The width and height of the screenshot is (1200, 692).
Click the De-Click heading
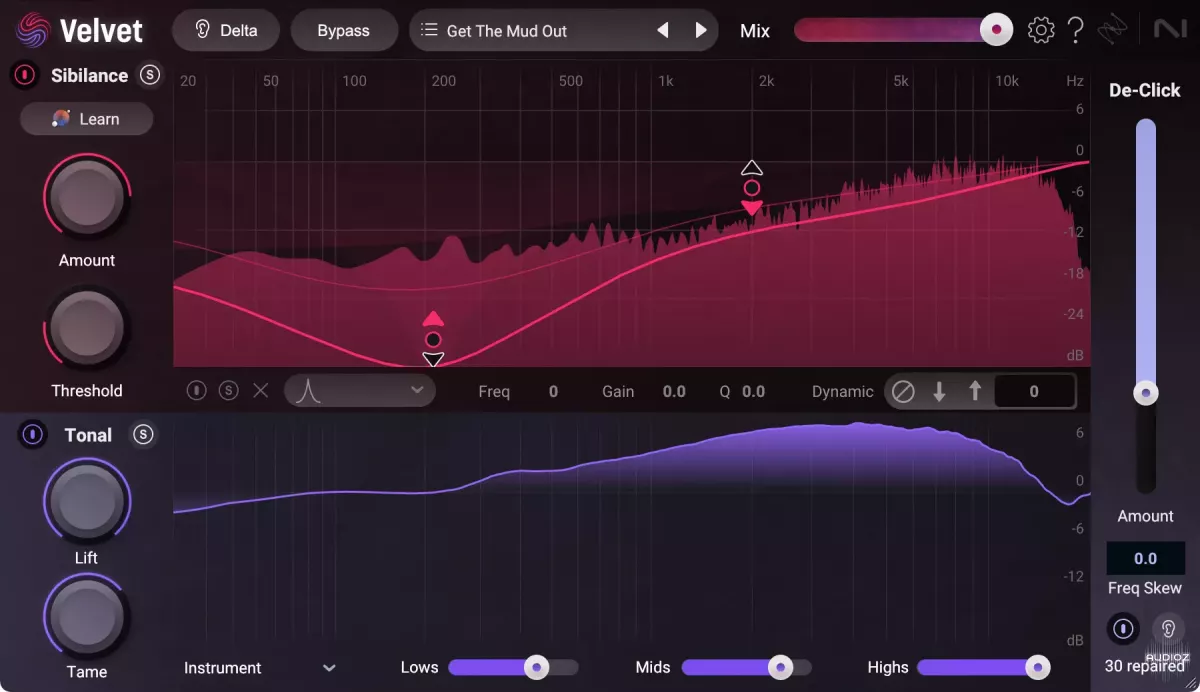point(1145,90)
